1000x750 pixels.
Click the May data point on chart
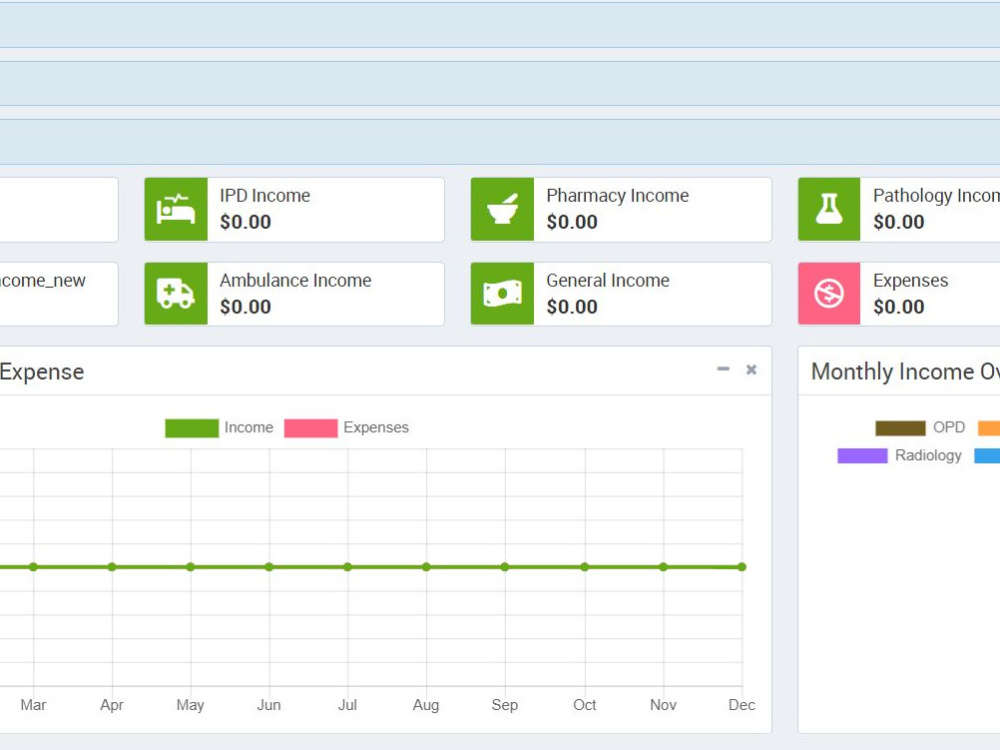point(190,567)
